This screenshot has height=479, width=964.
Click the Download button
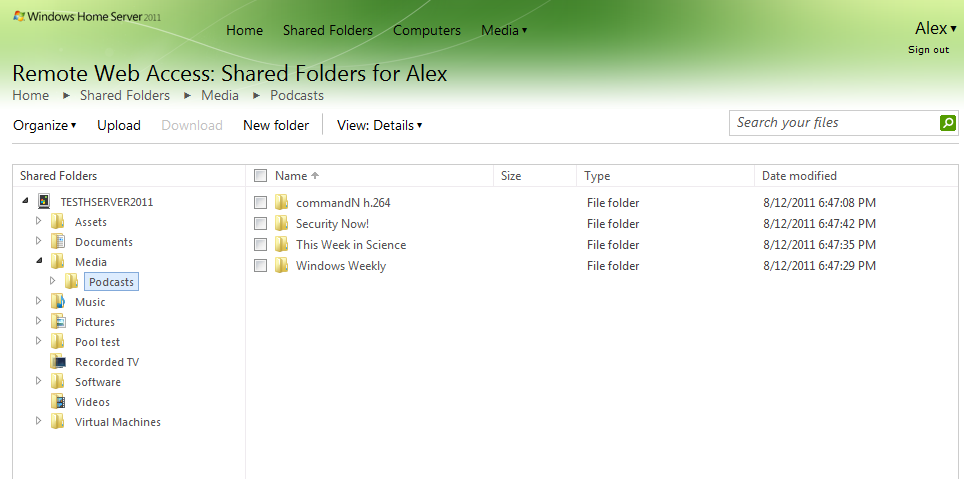tap(192, 125)
